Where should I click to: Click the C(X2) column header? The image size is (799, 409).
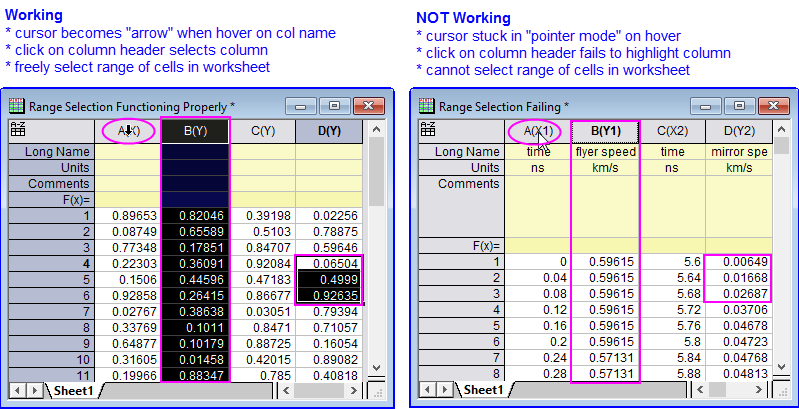coord(671,131)
